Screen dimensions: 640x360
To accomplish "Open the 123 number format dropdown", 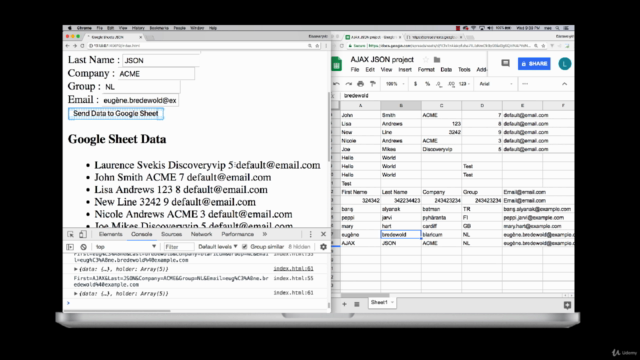I will pos(464,84).
